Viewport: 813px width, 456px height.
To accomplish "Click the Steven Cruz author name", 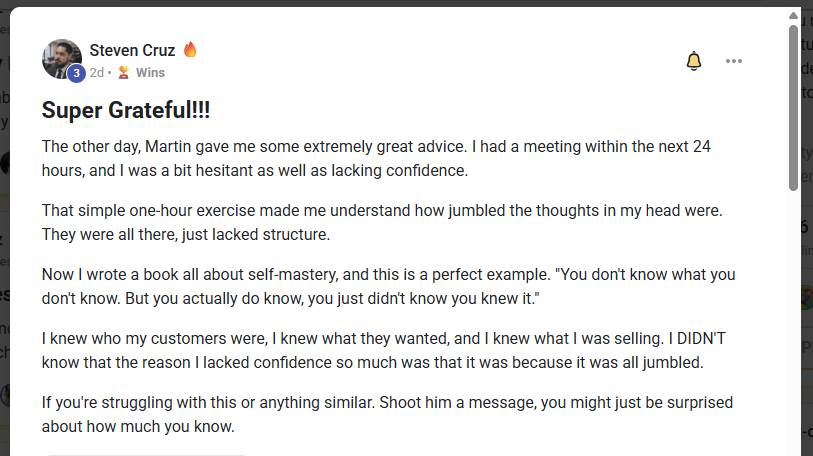I will click(x=132, y=50).
